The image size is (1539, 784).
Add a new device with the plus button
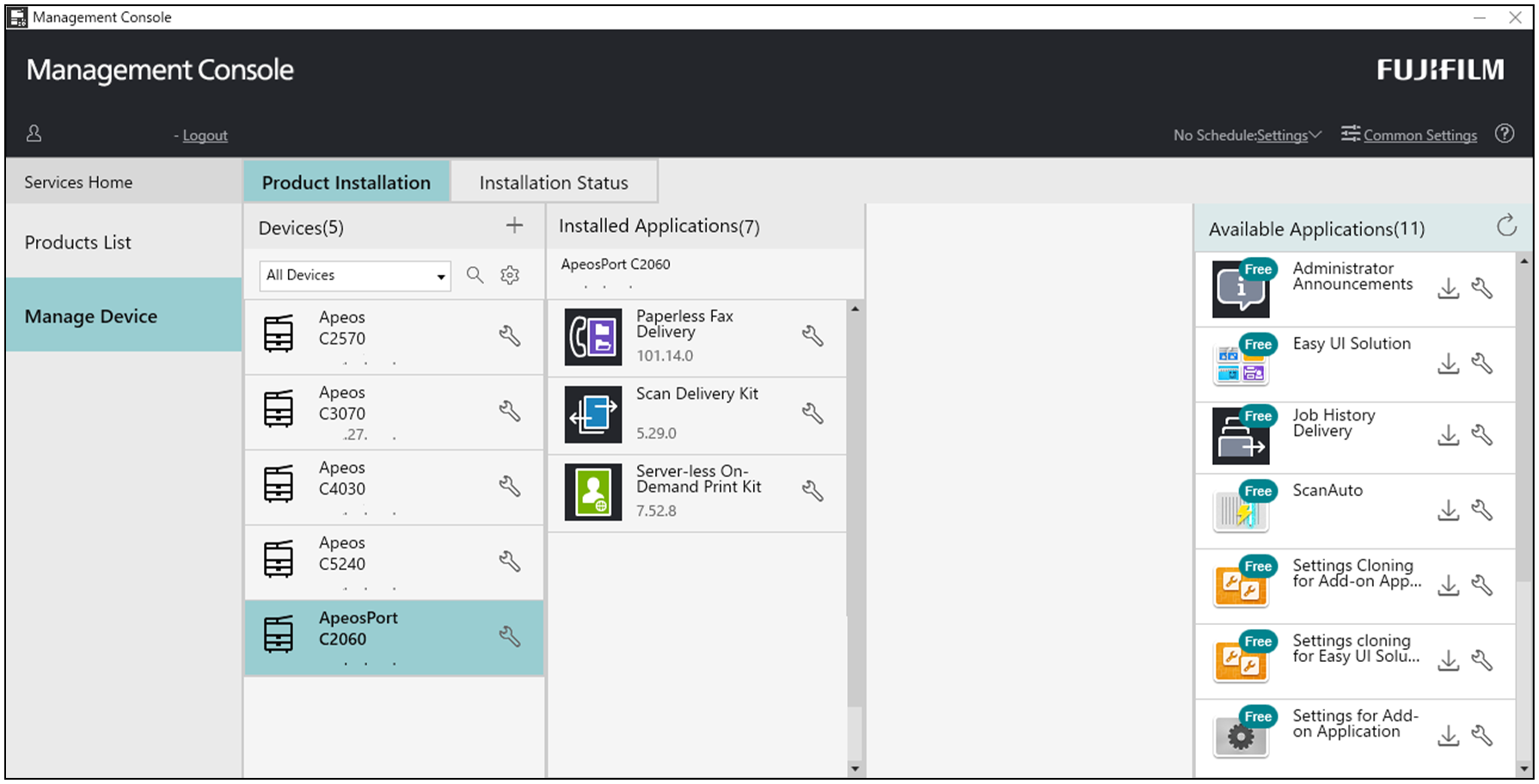pos(514,226)
